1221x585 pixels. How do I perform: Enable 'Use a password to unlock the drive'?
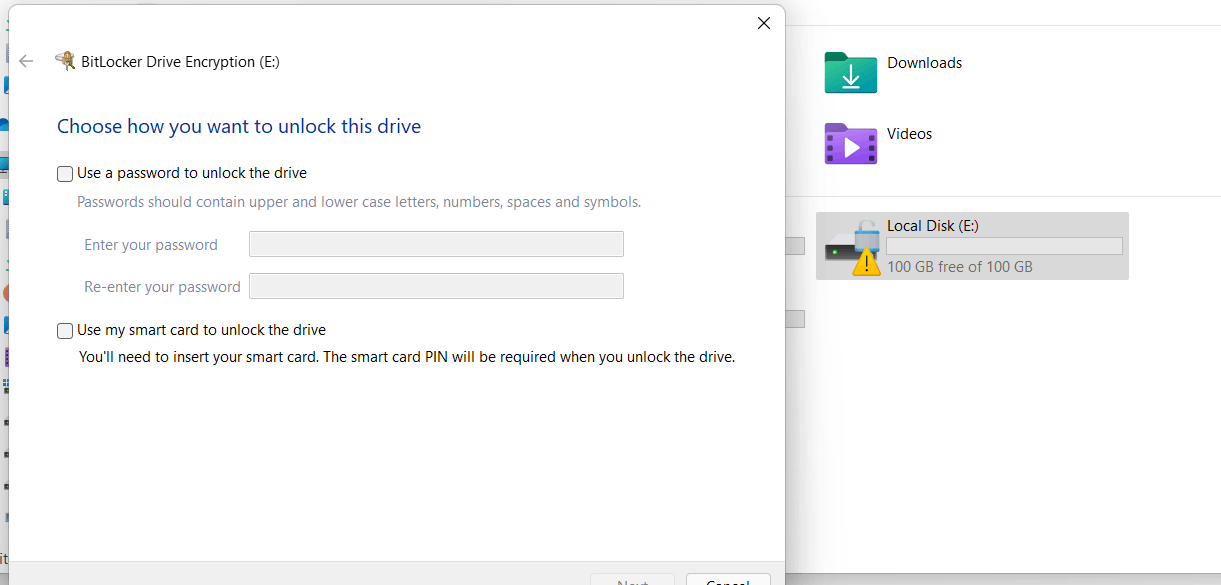[x=65, y=174]
